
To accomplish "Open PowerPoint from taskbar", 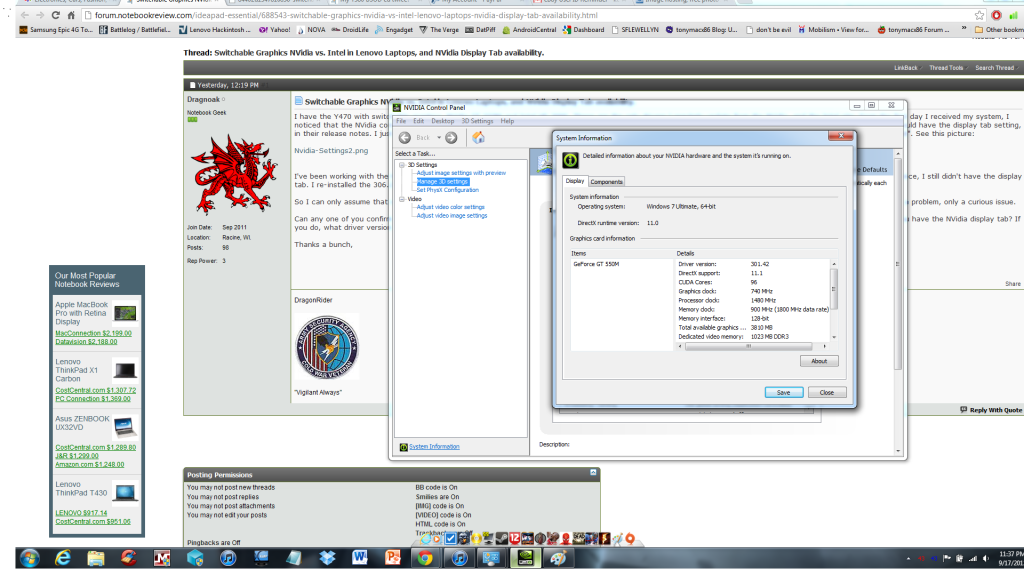I will 393,558.
